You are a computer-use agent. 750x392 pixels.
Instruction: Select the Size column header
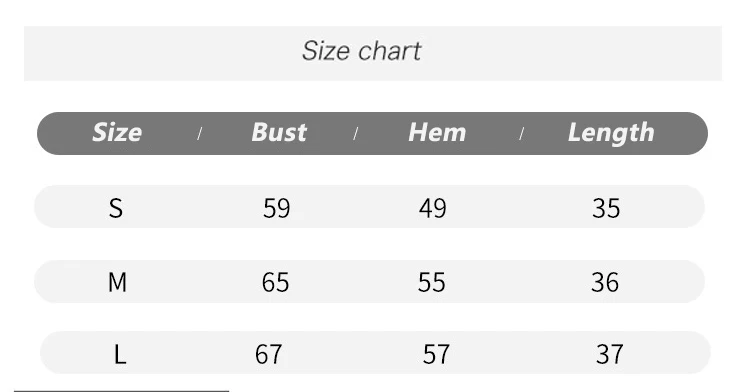click(x=117, y=132)
